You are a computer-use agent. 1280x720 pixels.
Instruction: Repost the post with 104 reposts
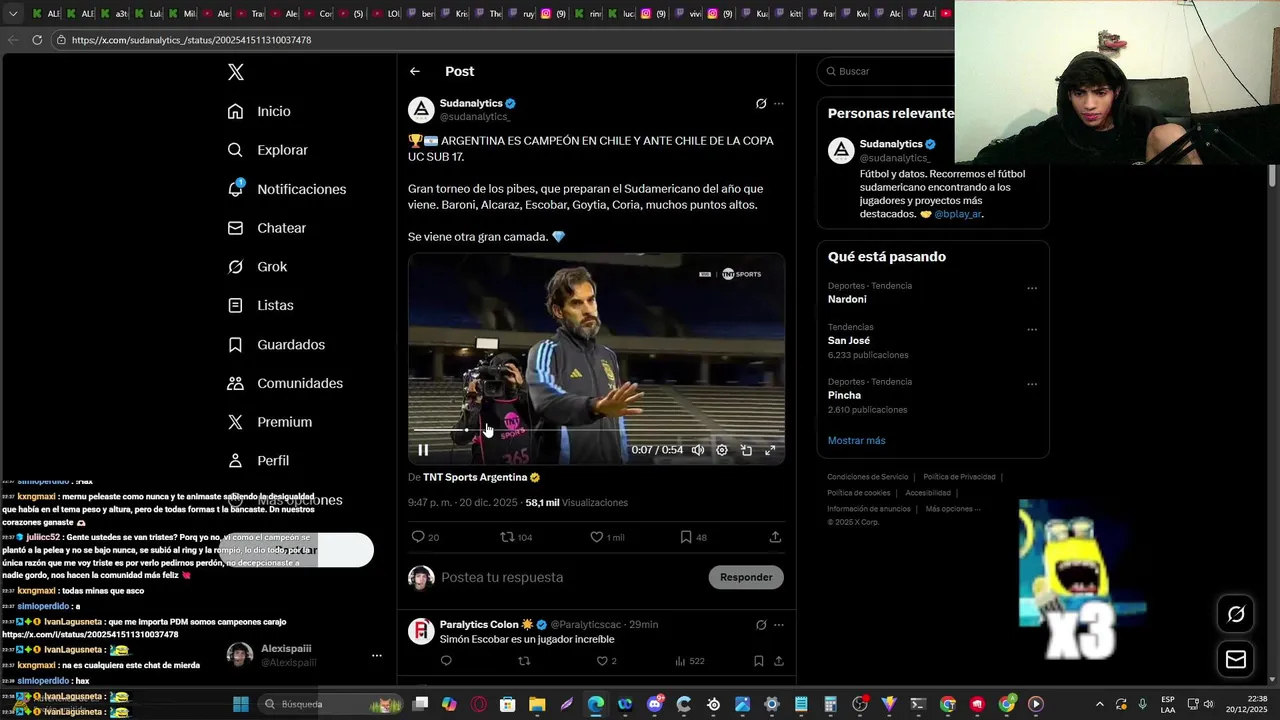pos(516,537)
